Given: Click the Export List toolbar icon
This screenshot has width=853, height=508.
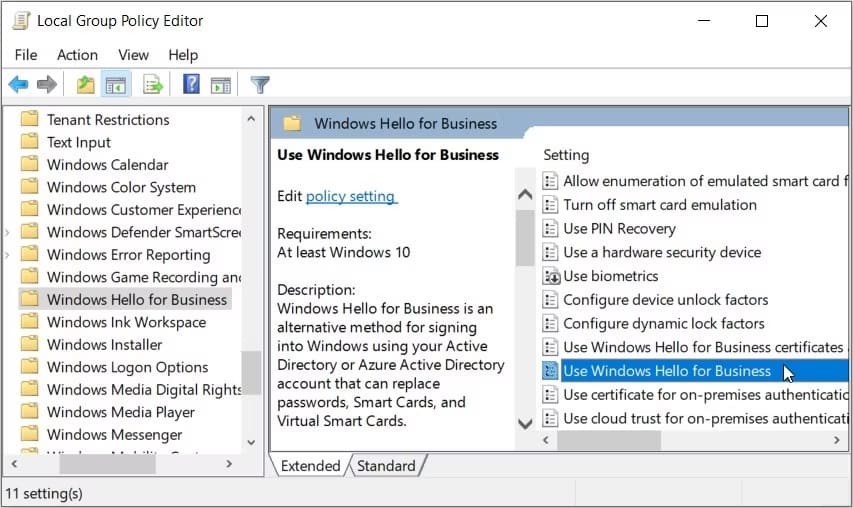Looking at the screenshot, I should point(152,85).
